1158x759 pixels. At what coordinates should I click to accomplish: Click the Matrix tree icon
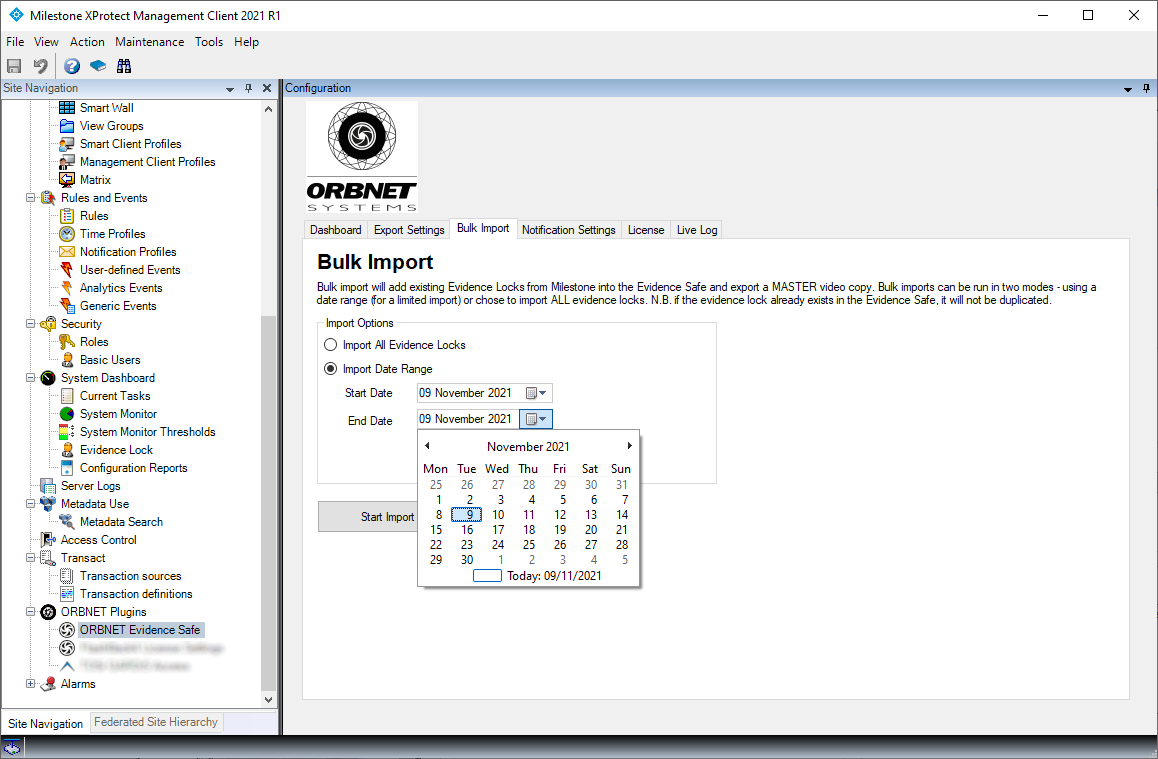(x=67, y=179)
